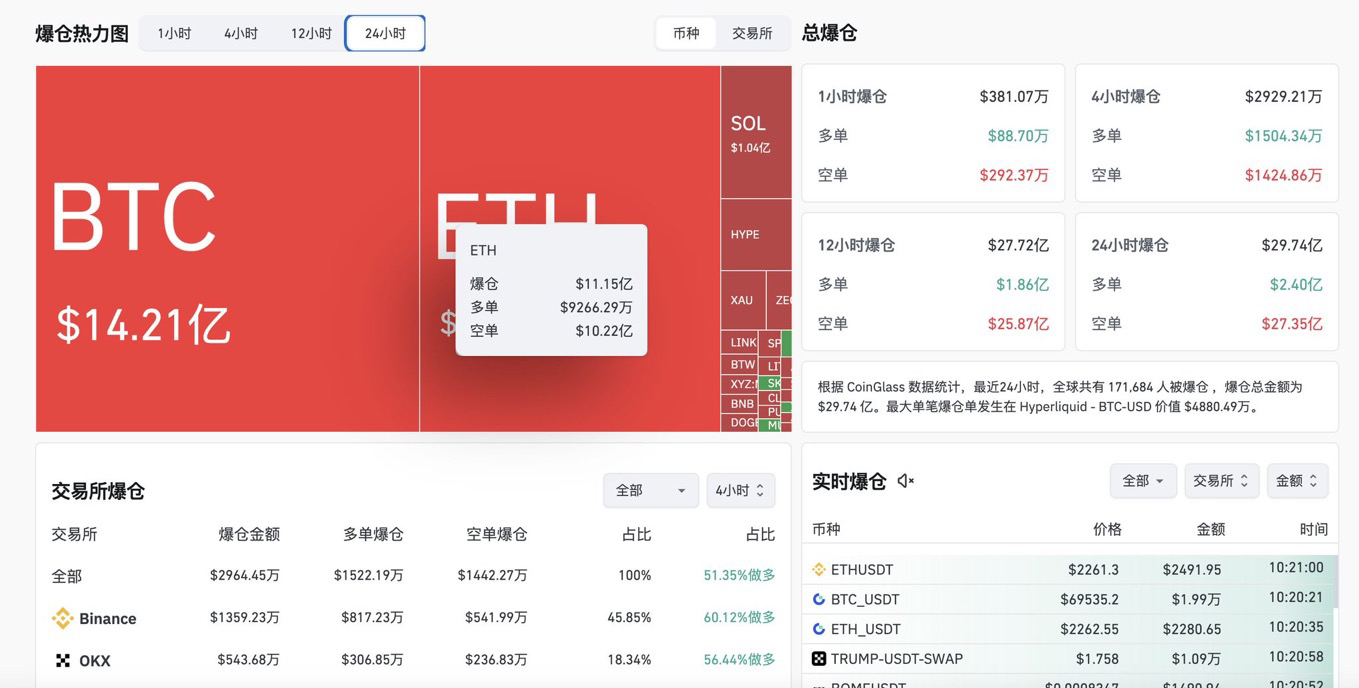
Task: Click the OKX exchange name
Action: point(95,661)
